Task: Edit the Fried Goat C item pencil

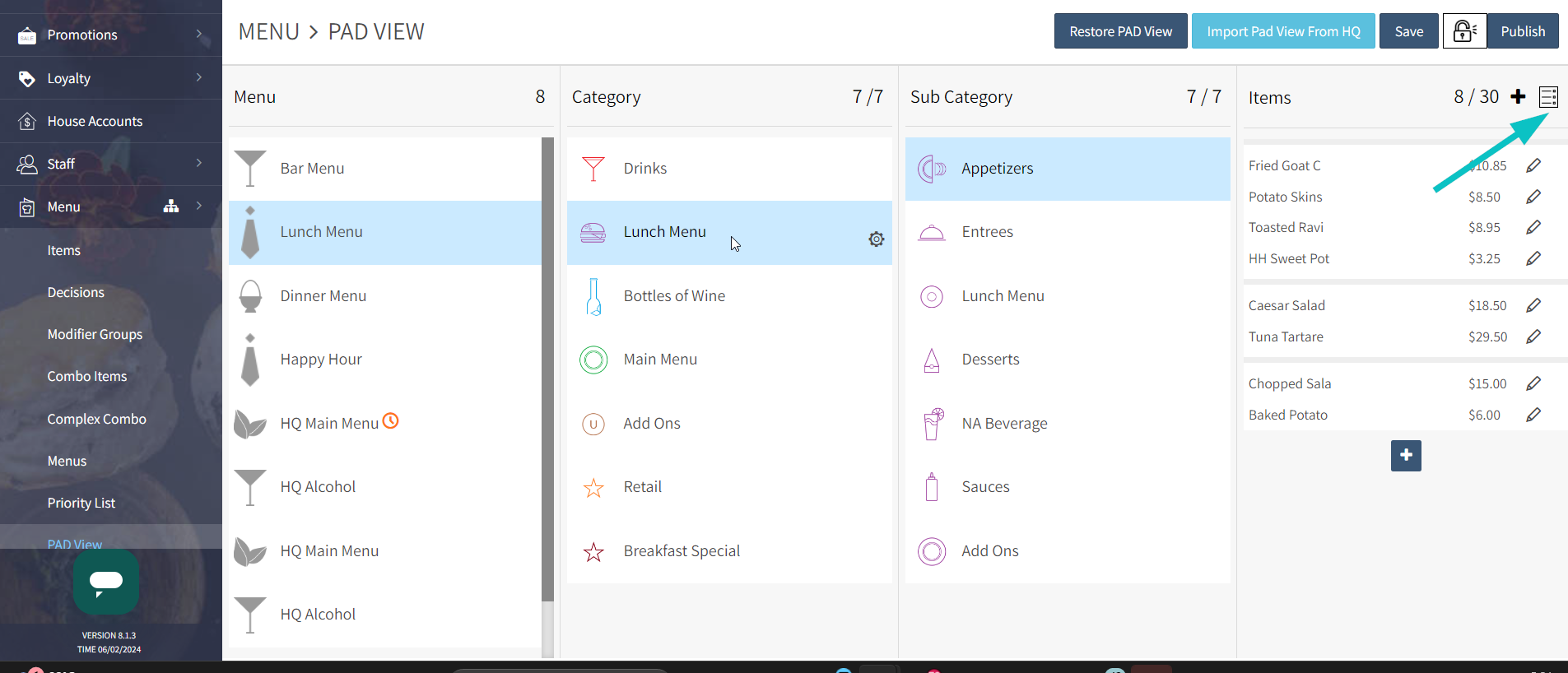Action: (x=1533, y=165)
